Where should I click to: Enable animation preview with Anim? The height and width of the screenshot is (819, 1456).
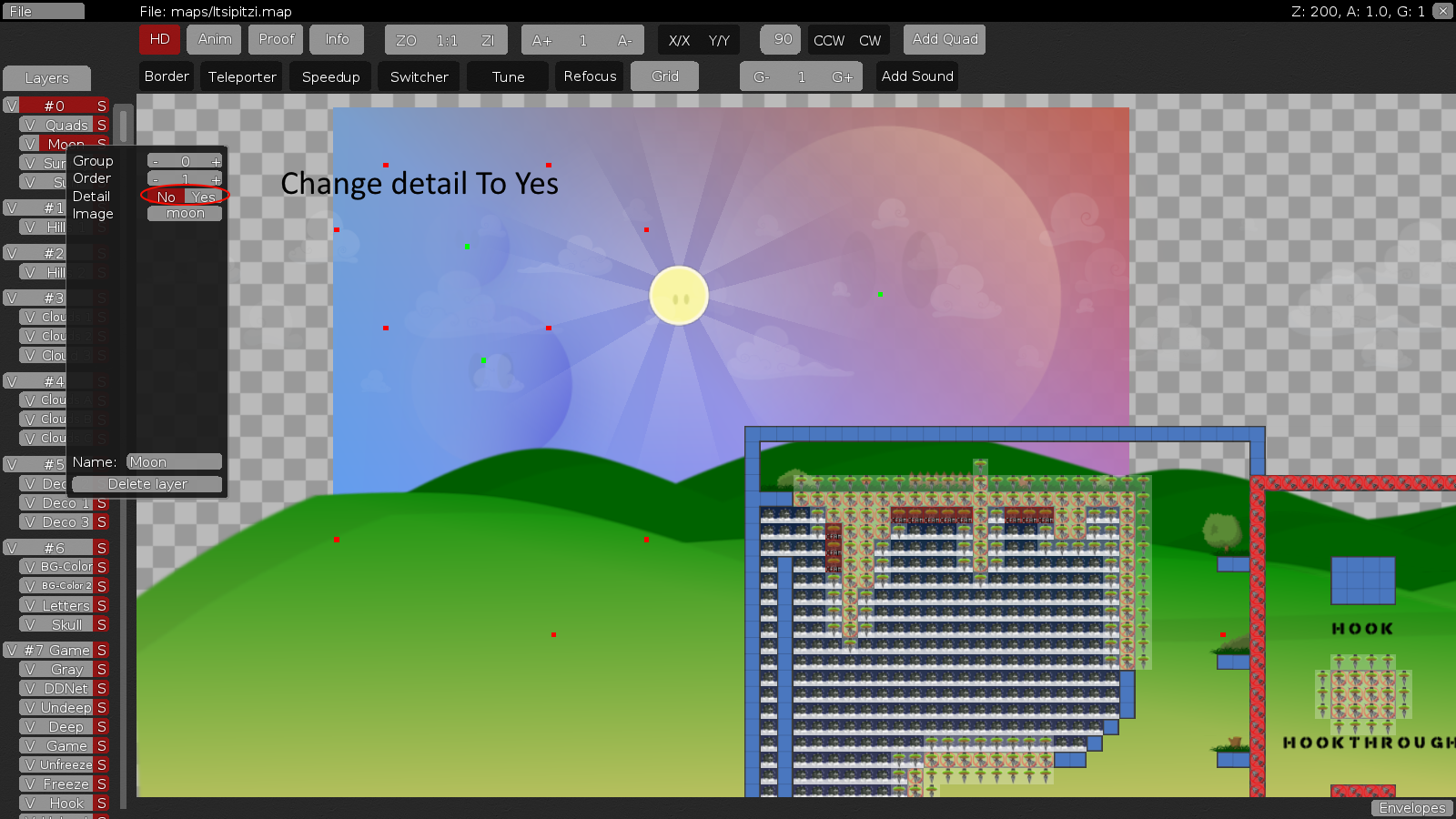tap(214, 39)
